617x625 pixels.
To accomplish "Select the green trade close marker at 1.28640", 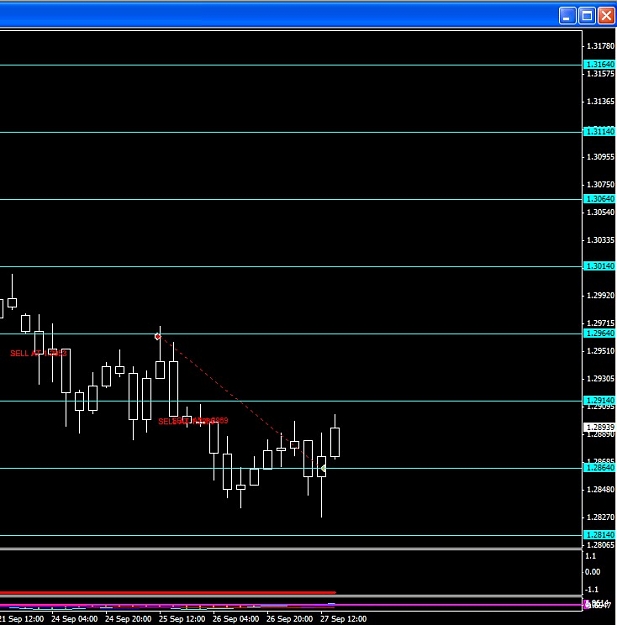I will [323, 469].
